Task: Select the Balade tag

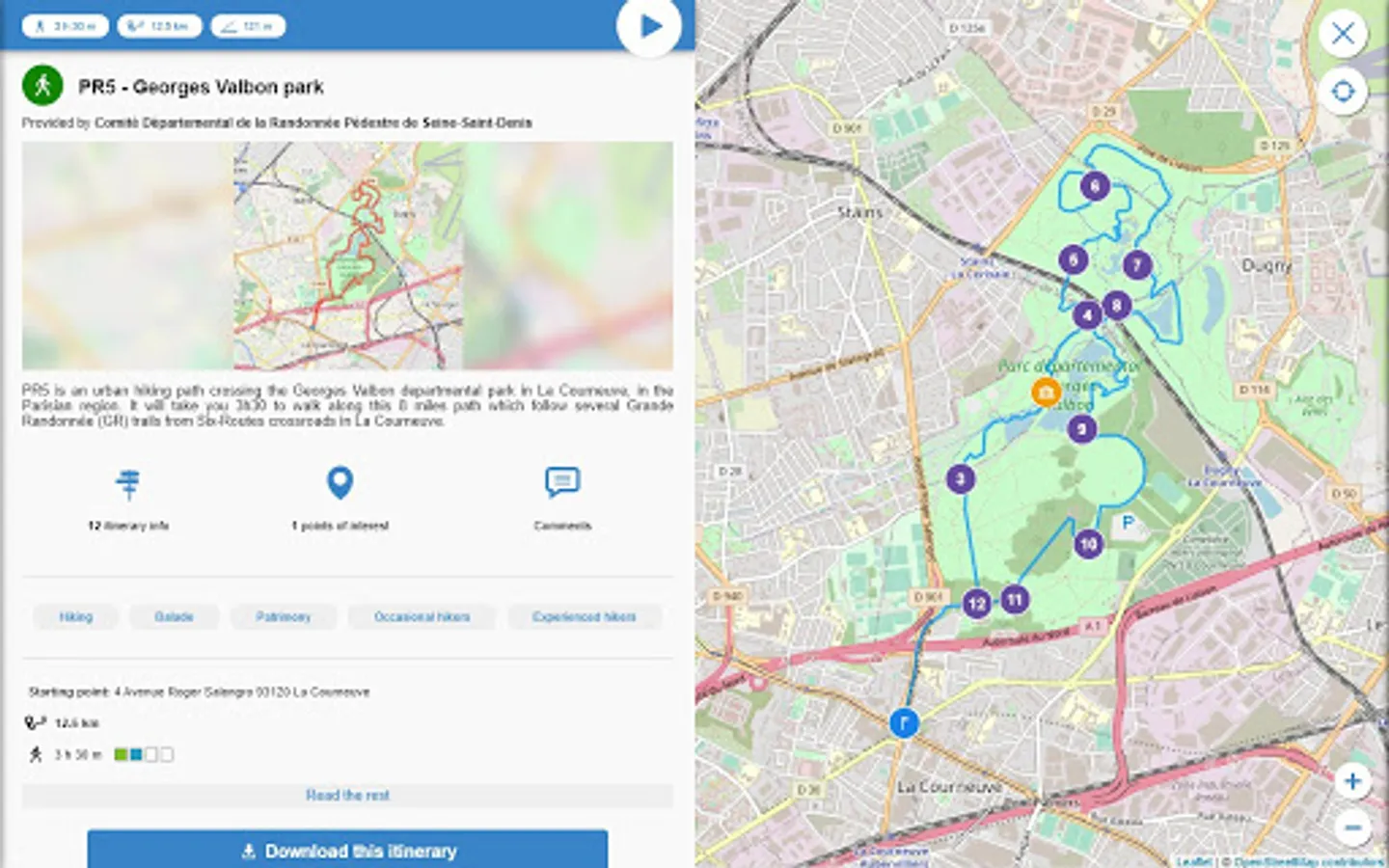Action: pyautogui.click(x=174, y=616)
